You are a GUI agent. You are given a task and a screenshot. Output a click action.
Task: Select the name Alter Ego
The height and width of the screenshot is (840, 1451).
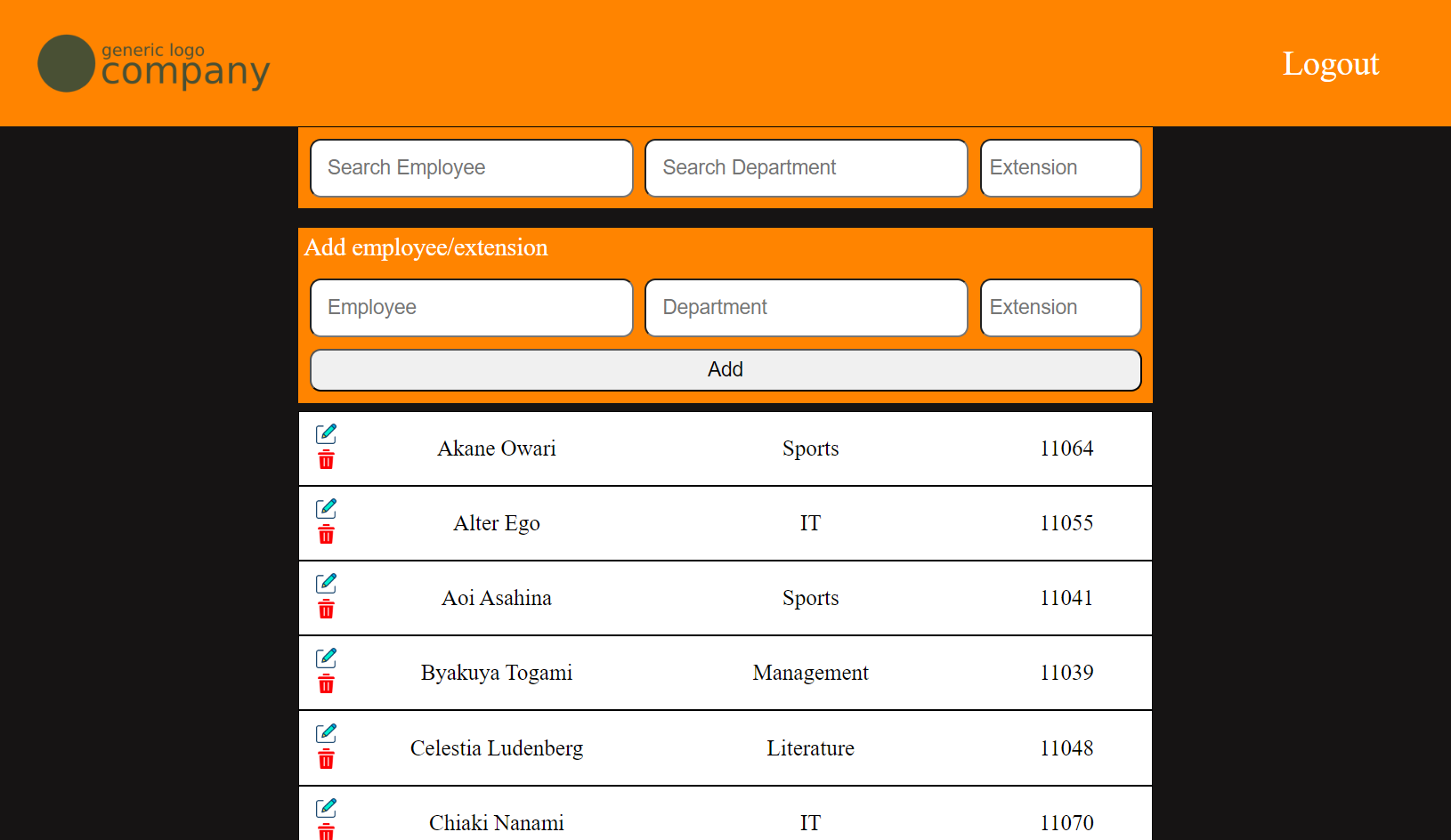497,523
